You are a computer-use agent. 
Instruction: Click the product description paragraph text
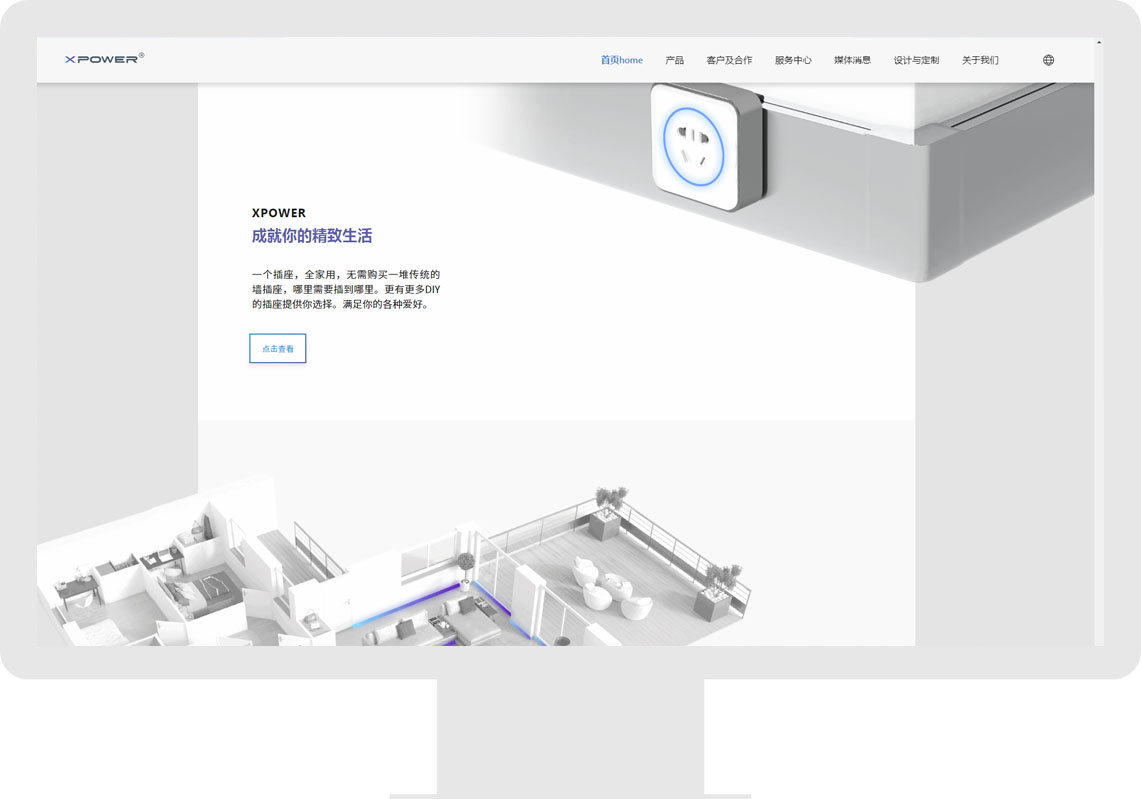[x=346, y=289]
